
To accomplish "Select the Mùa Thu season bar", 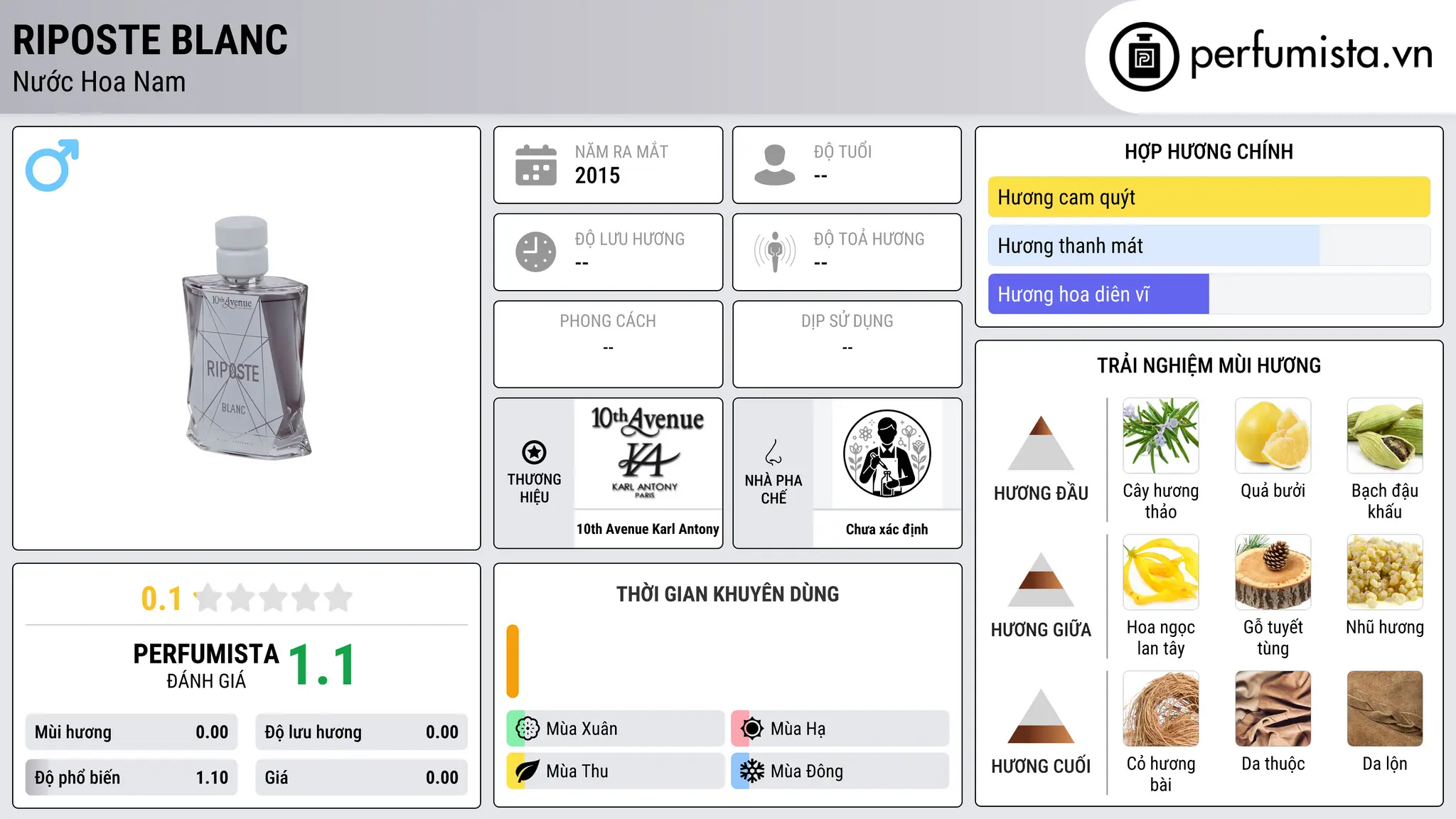I will click(616, 771).
